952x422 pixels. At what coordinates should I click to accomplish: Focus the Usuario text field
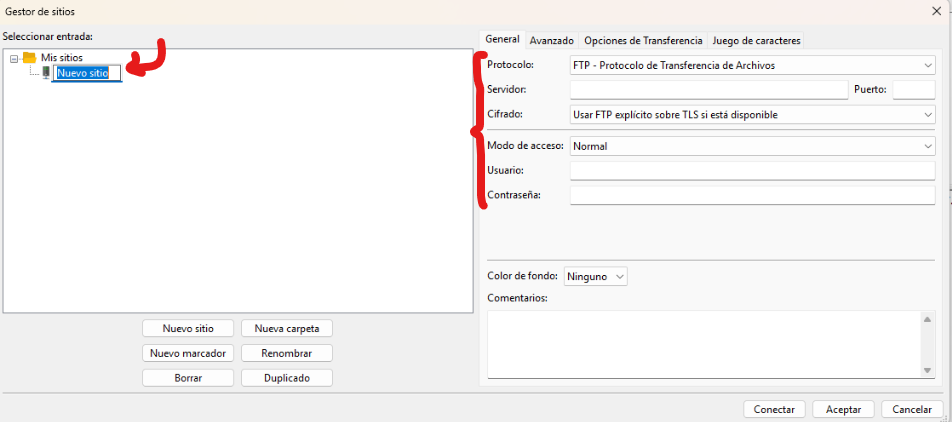click(x=752, y=171)
